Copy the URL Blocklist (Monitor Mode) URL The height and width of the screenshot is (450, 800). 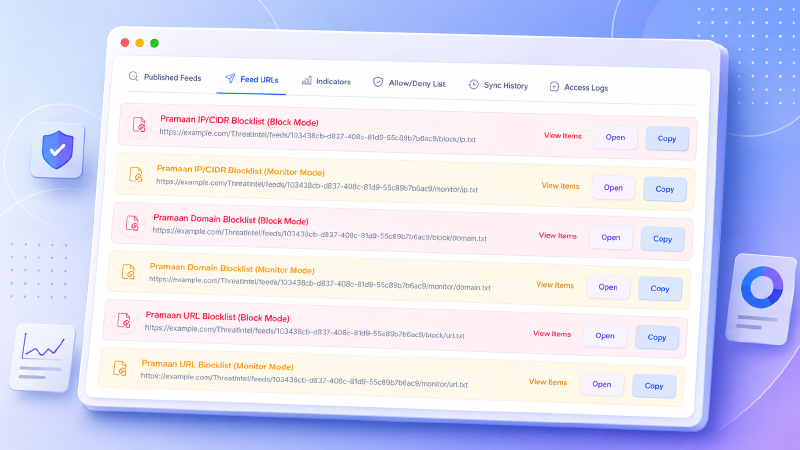click(654, 386)
